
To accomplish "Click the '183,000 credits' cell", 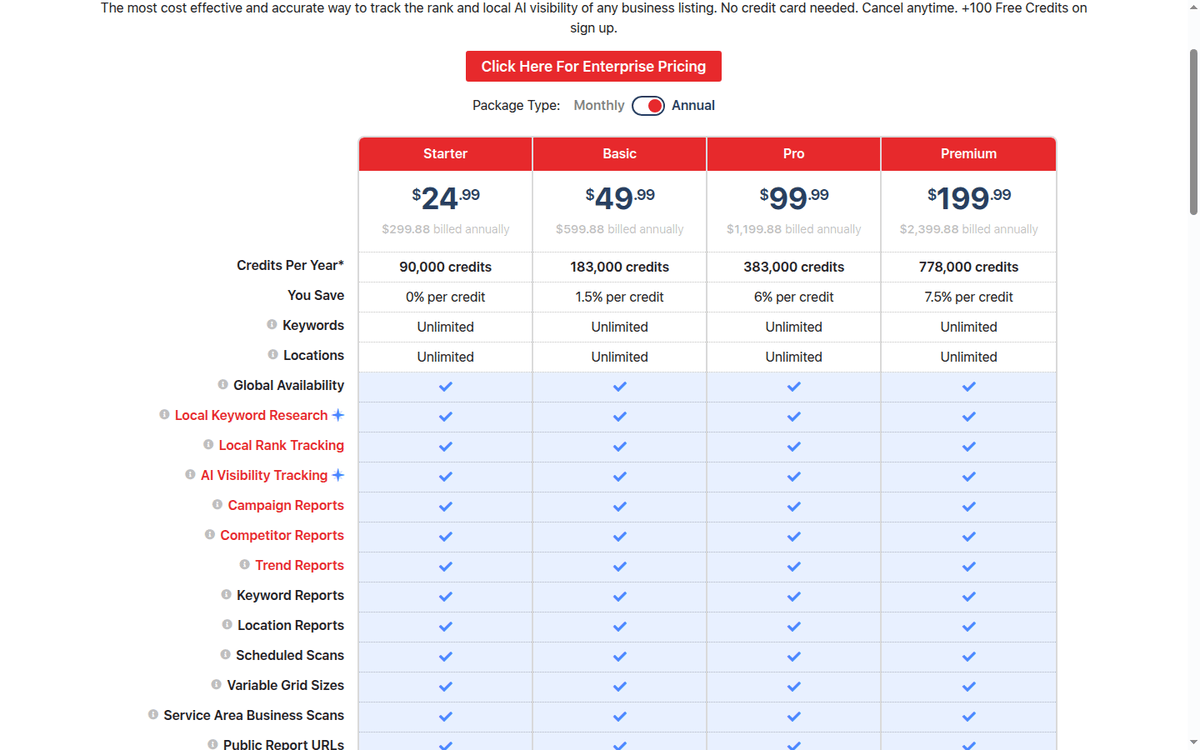I will pyautogui.click(x=620, y=267).
